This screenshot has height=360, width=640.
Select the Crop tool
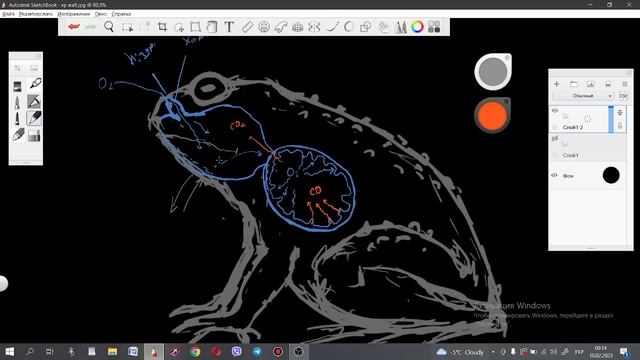(162, 27)
